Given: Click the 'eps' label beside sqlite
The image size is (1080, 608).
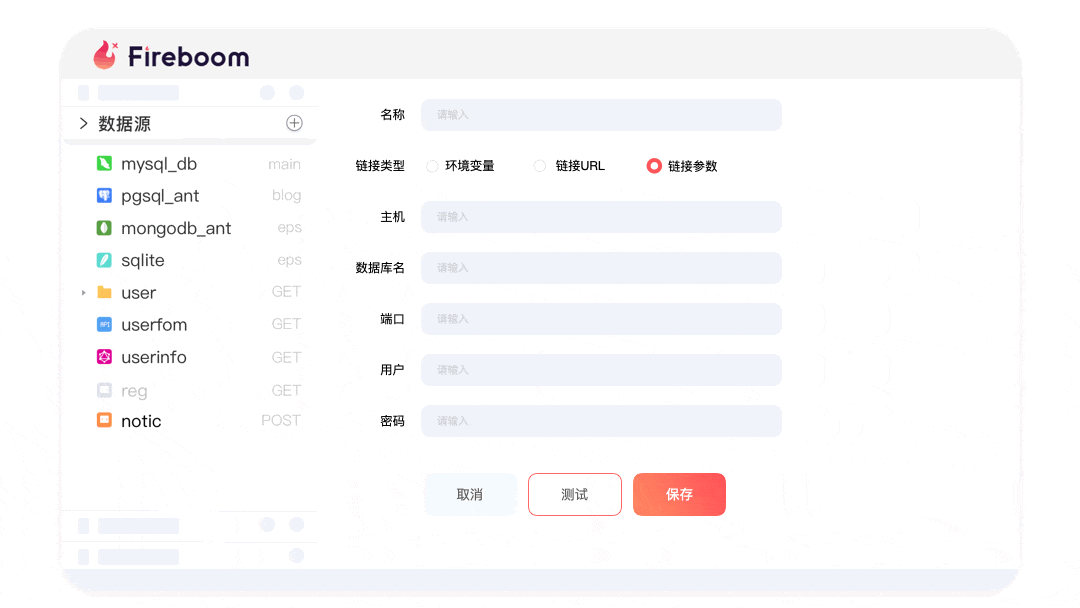Looking at the screenshot, I should point(289,260).
